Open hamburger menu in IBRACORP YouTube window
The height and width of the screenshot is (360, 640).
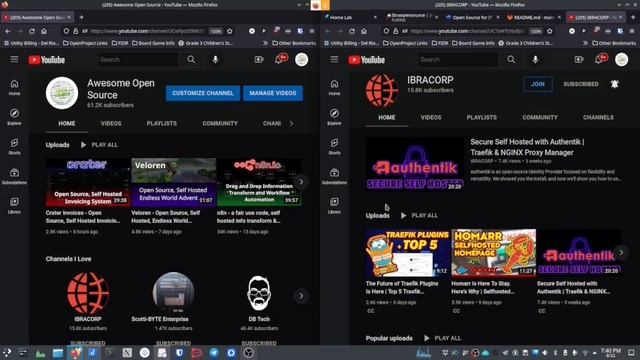[334, 60]
